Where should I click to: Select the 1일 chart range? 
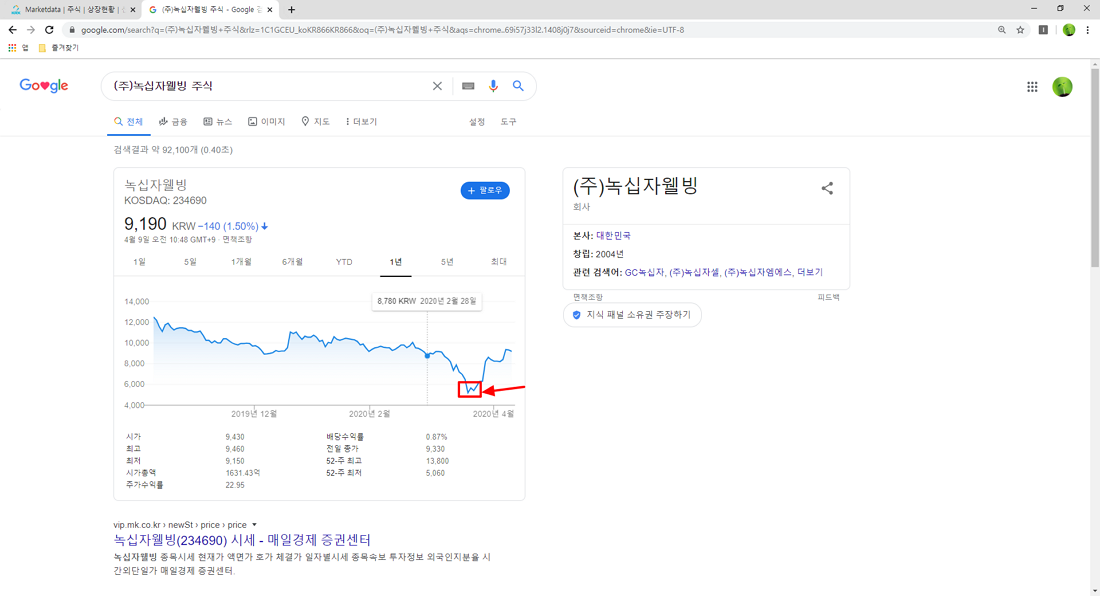pyautogui.click(x=140, y=262)
